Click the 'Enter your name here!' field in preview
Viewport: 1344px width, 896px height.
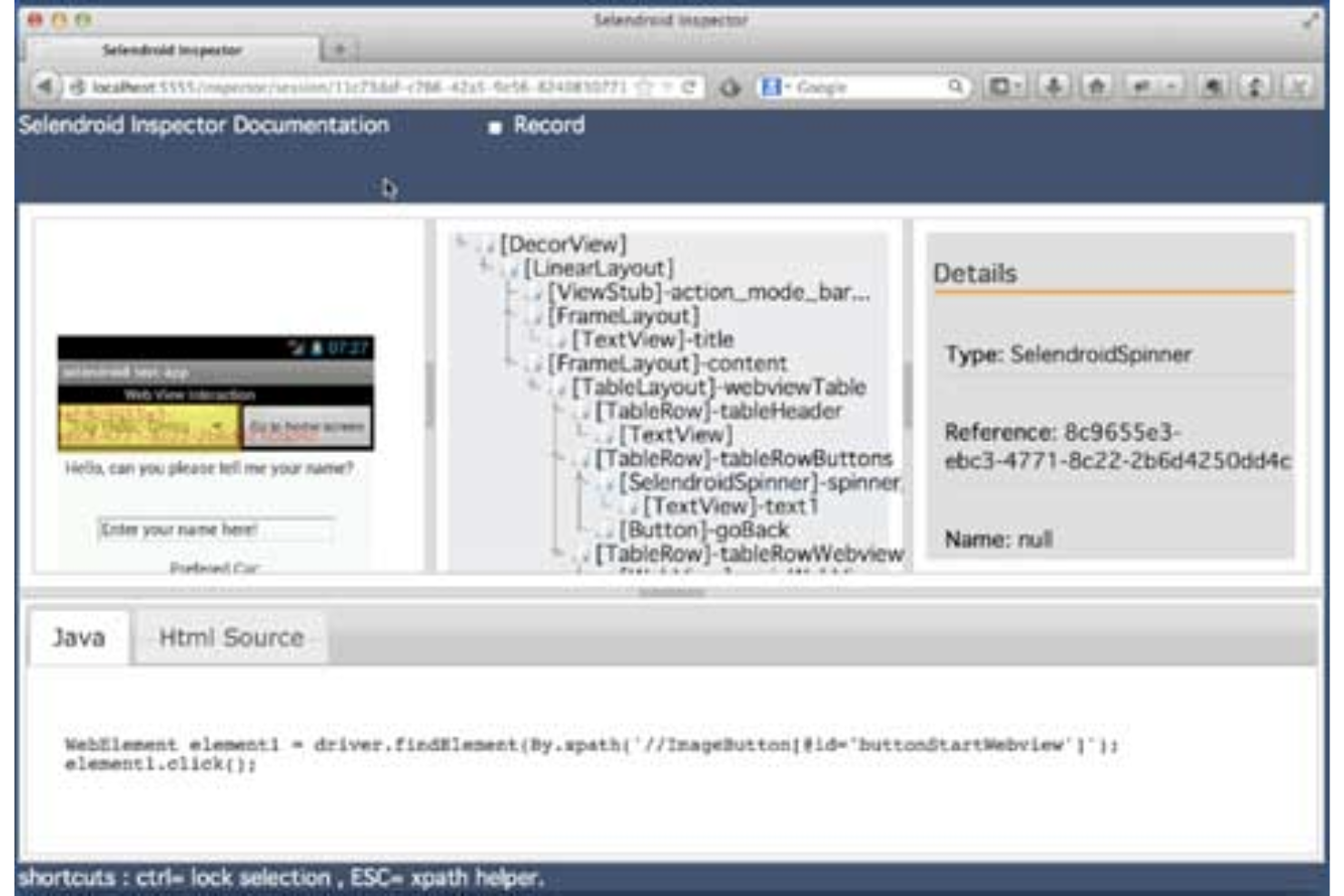[215, 529]
